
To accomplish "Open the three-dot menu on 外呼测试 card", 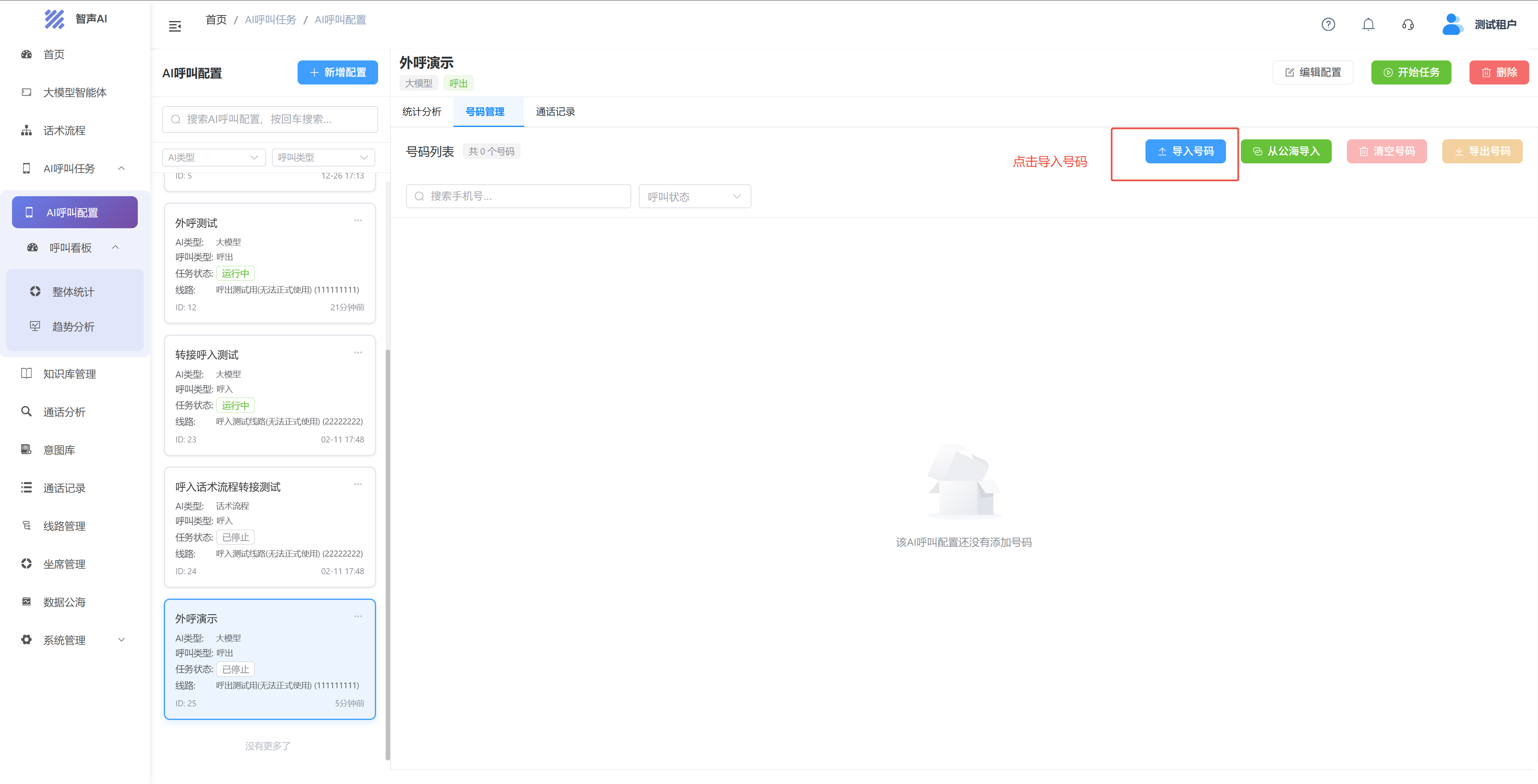I will tap(358, 220).
